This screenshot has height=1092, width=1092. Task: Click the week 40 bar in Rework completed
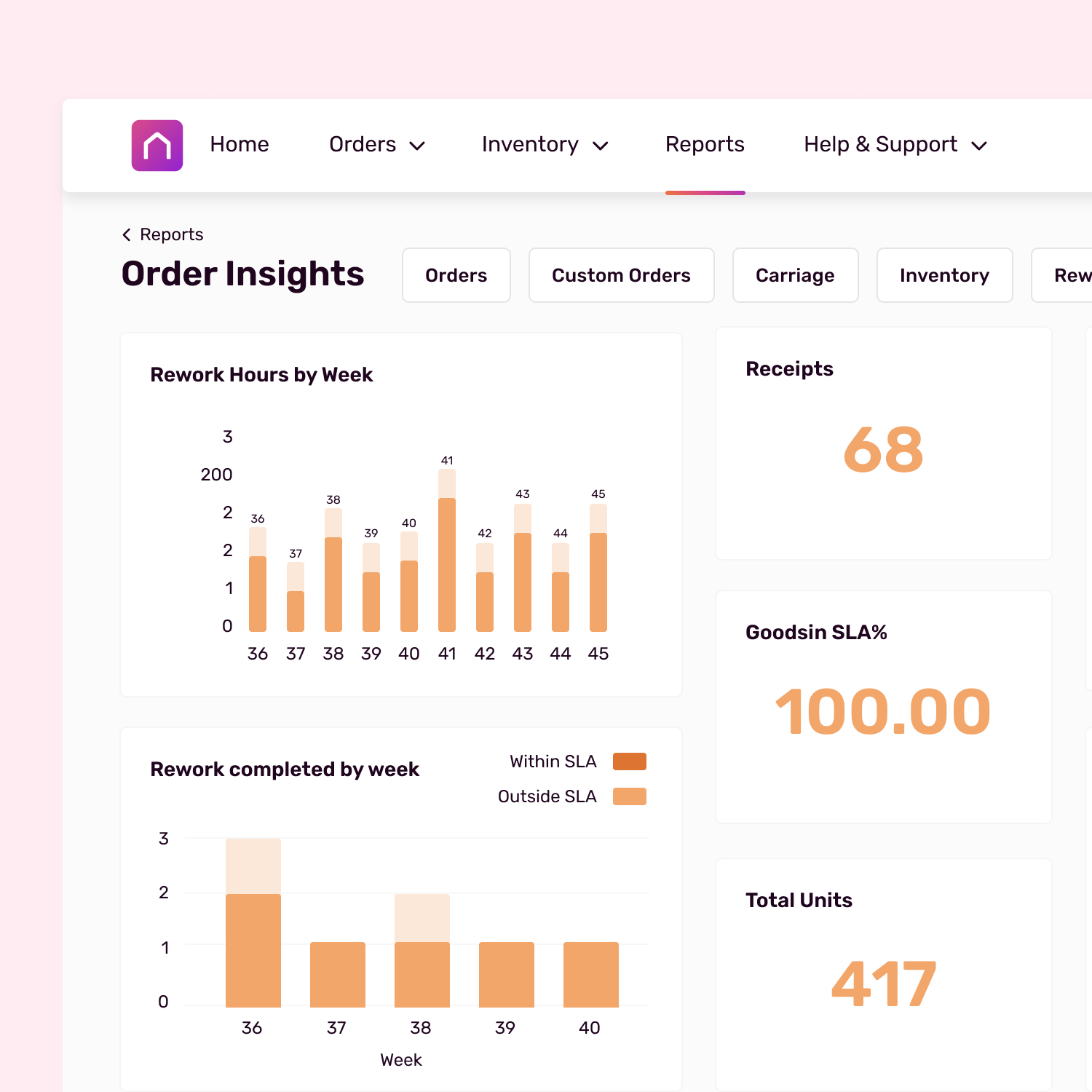591,975
